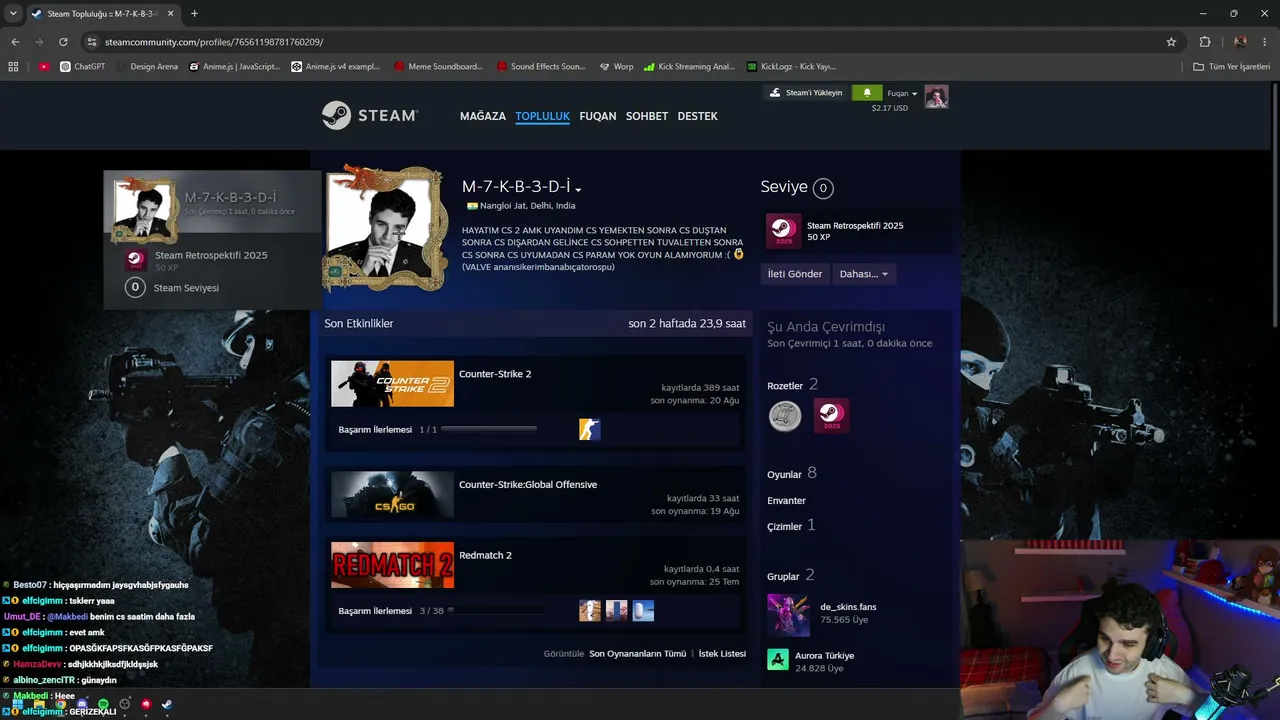Viewport: 1280px width, 720px height.
Task: Open the Chrome apps grid in bookmarks bar
Action: pos(13,67)
